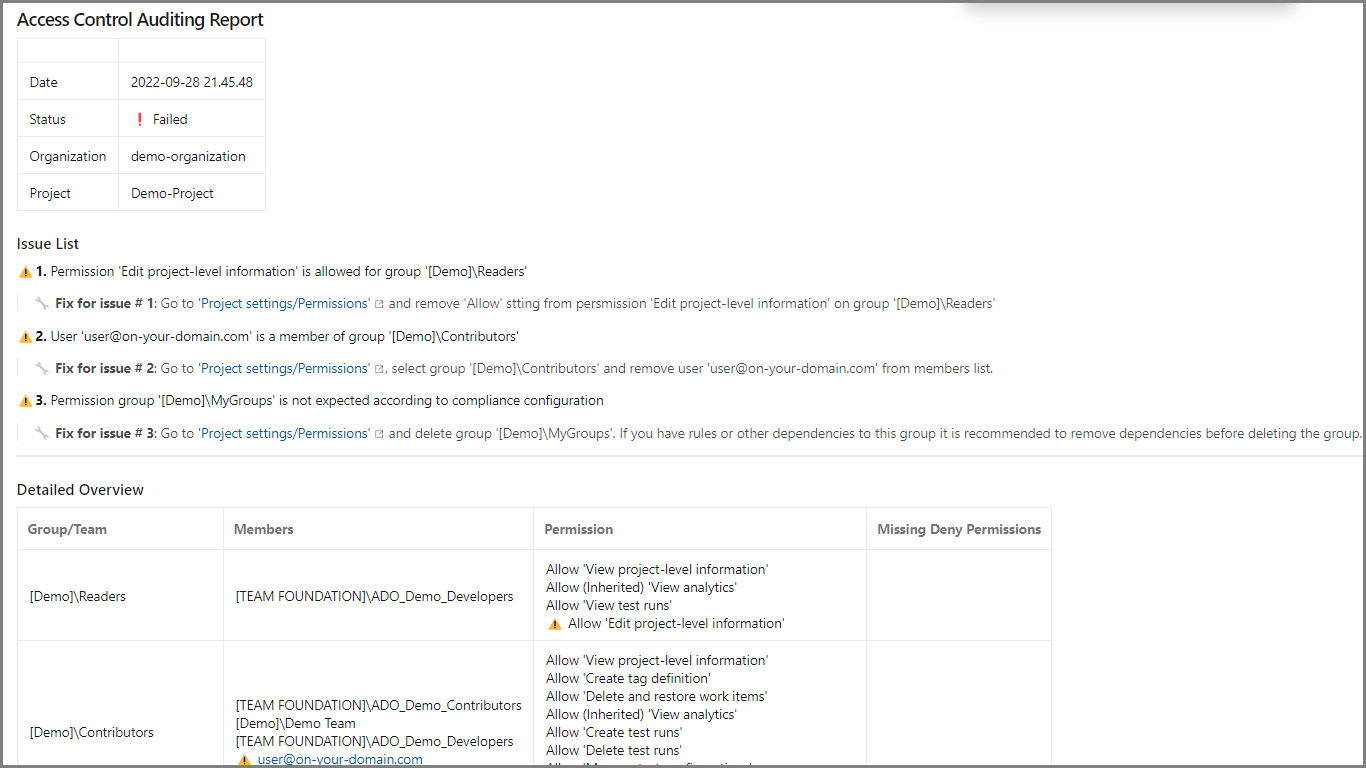Screen dimensions: 1366x768
Task: Click issue 1 text about Edit project-level information
Action: coord(289,271)
